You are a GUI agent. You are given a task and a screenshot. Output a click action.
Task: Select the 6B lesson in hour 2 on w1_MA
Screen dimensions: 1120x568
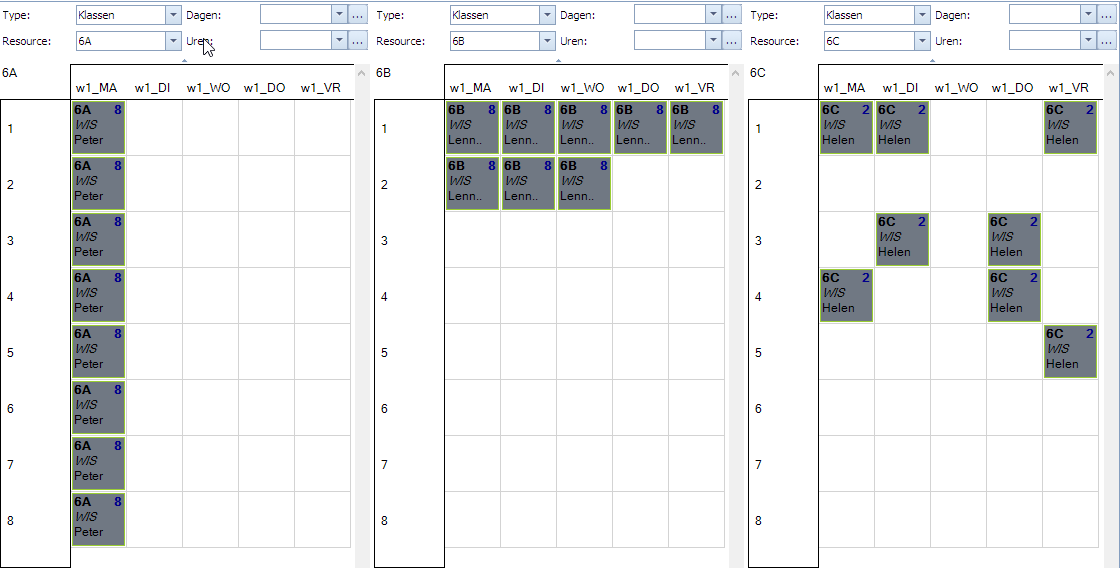coord(472,184)
